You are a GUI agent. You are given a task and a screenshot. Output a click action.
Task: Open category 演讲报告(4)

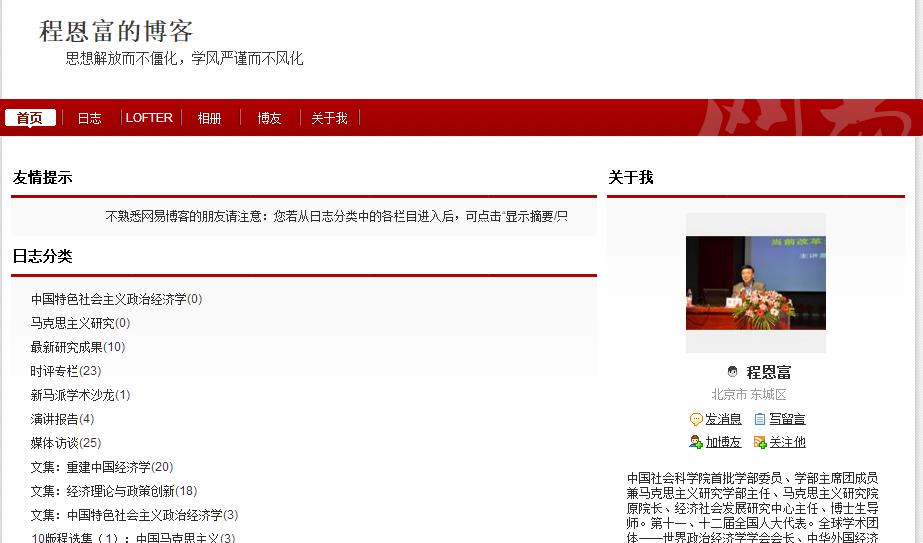pyautogui.click(x=62, y=419)
